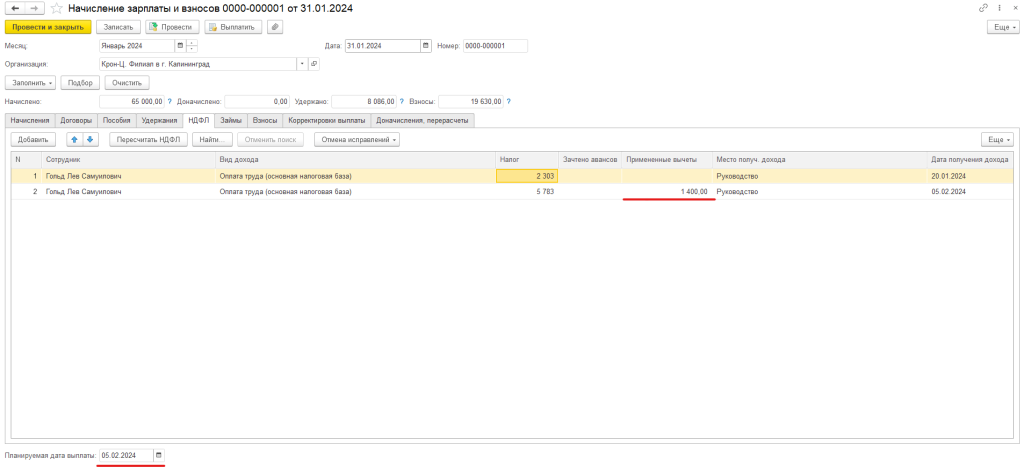Open the Взносы tab
Image resolution: width=1024 pixels, height=467 pixels.
tap(265, 120)
